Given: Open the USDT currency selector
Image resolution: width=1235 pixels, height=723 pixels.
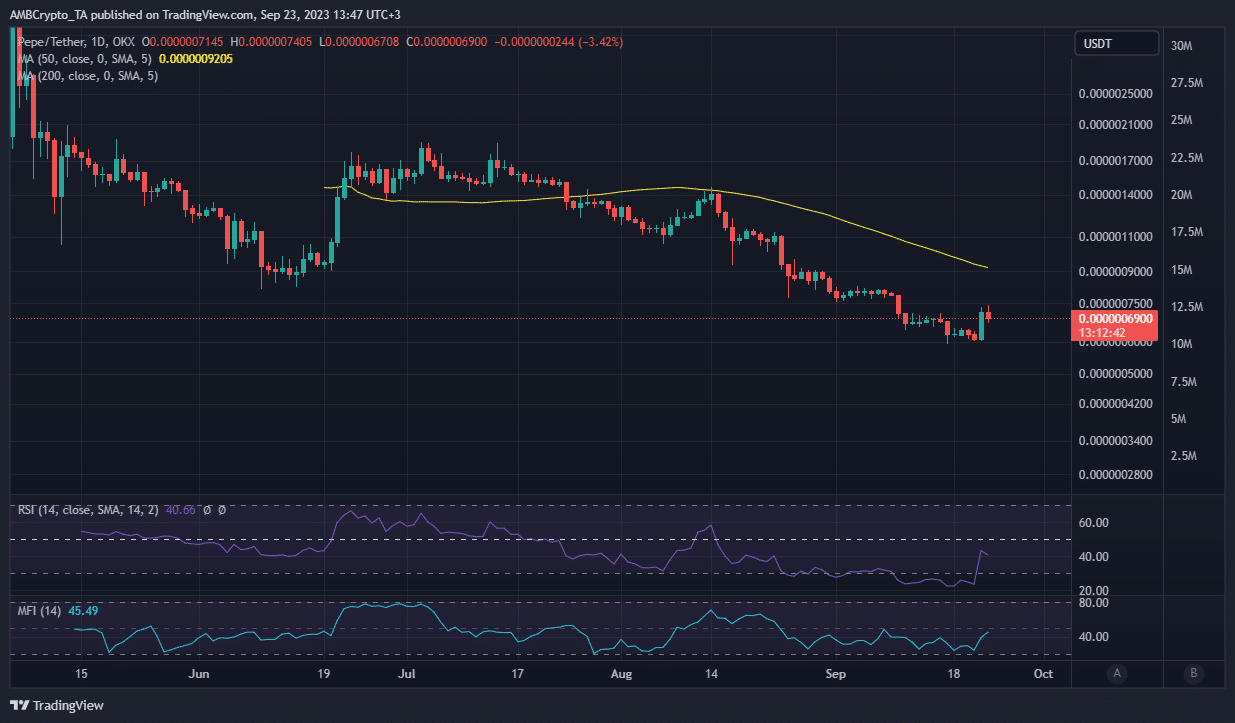Looking at the screenshot, I should (x=1116, y=44).
